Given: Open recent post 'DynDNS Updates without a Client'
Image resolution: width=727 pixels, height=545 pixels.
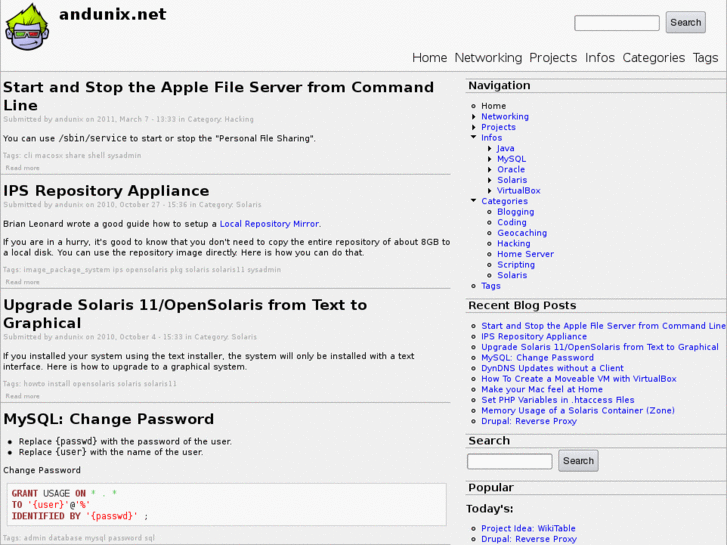Looking at the screenshot, I should (552, 368).
